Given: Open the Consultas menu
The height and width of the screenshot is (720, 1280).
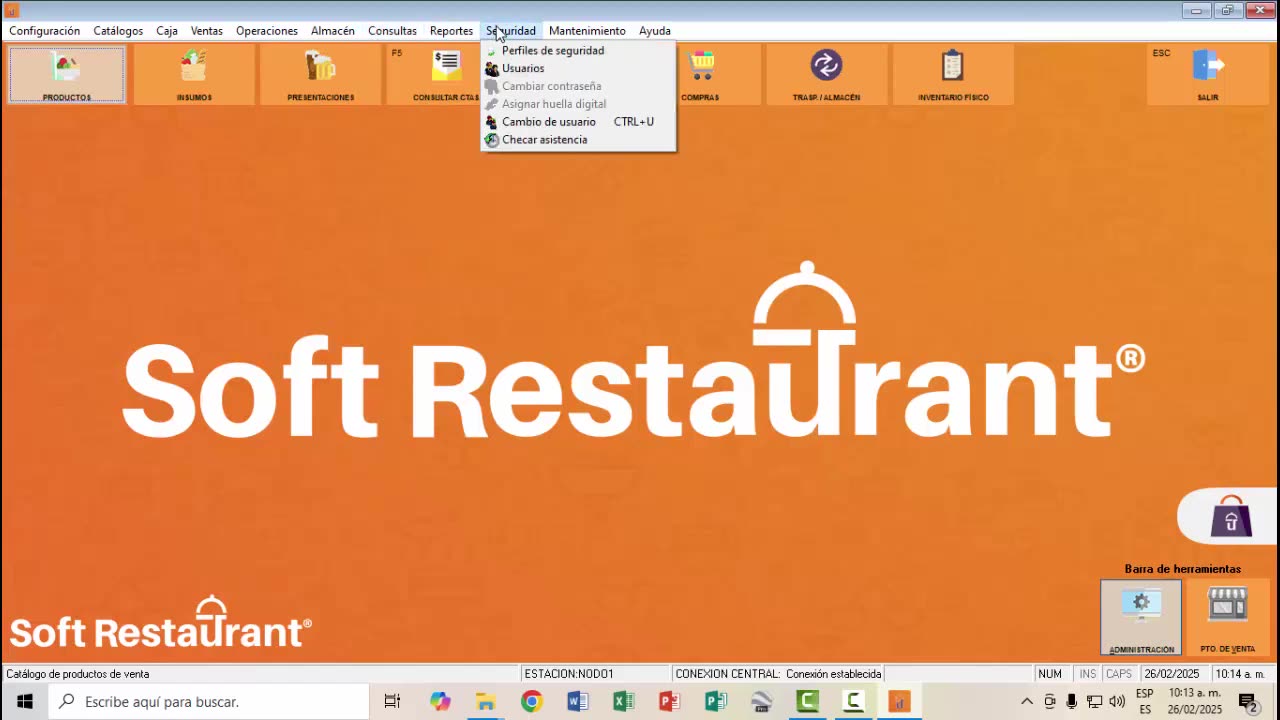Looking at the screenshot, I should tap(392, 31).
